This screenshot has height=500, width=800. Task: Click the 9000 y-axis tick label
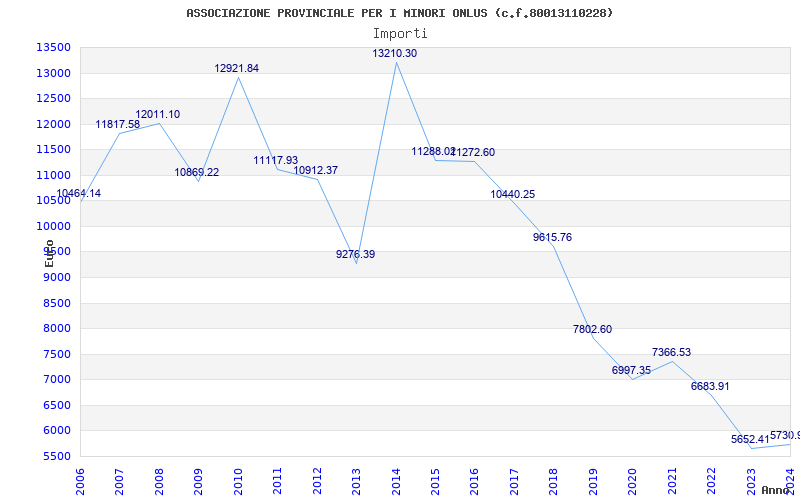click(56, 277)
